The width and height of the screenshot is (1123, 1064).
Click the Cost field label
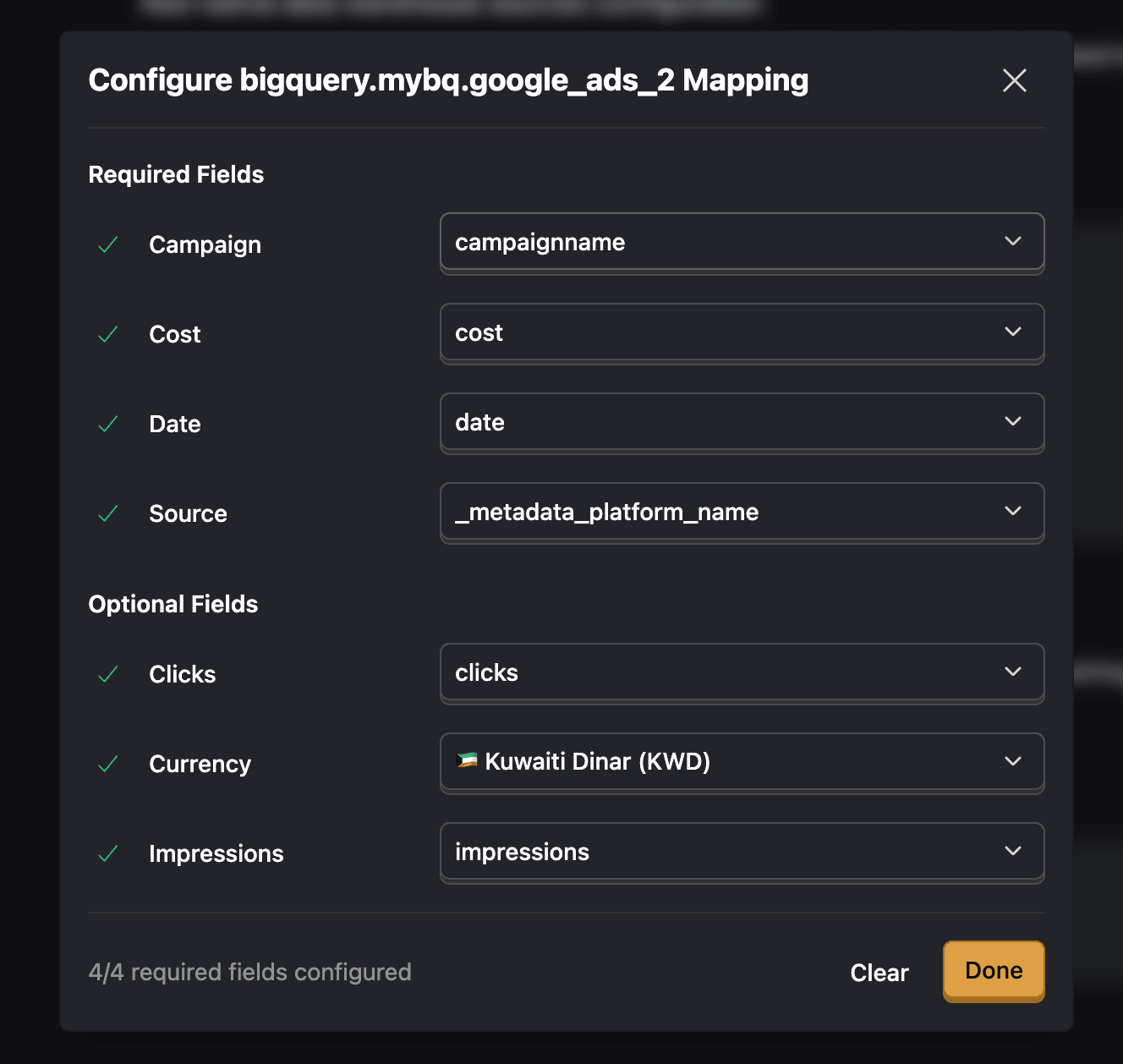pos(175,335)
